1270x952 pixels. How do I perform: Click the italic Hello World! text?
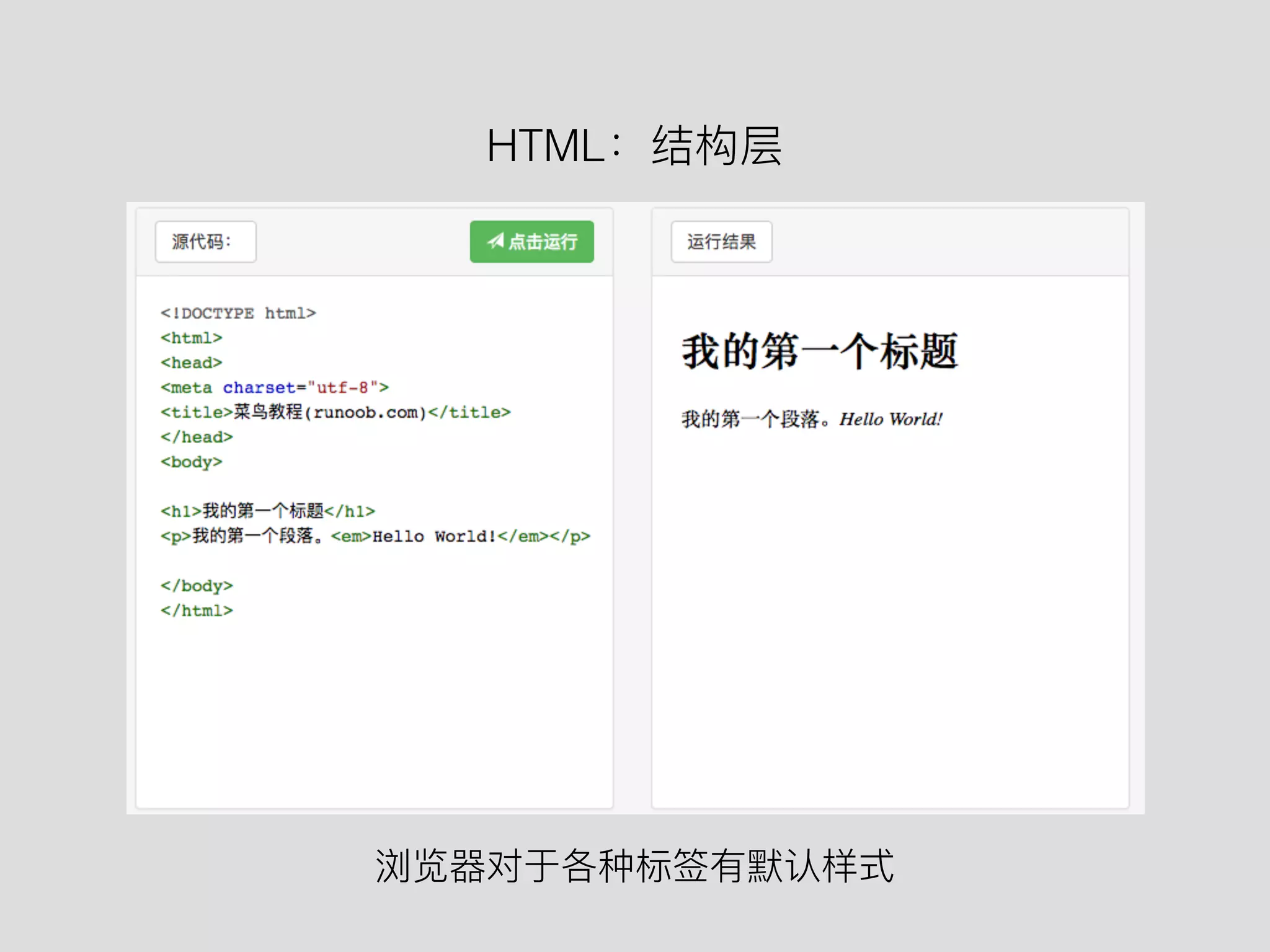pyautogui.click(x=891, y=420)
